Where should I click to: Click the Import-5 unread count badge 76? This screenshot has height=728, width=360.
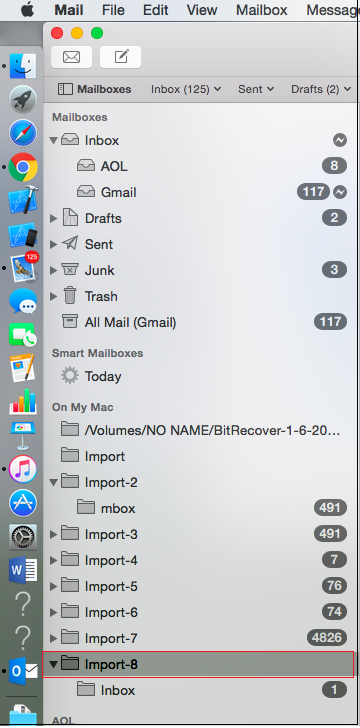coord(334,586)
